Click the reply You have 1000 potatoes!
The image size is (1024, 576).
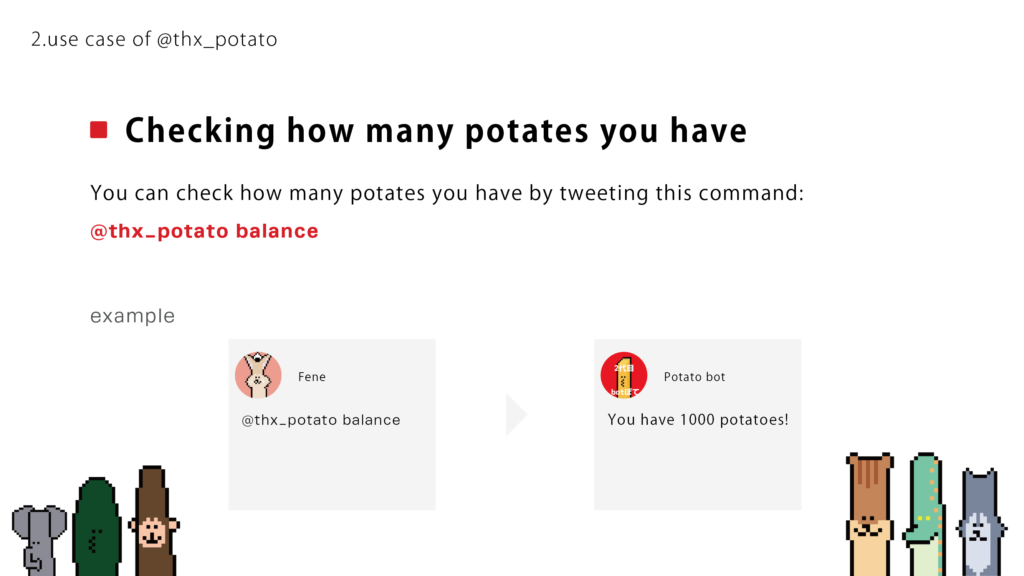click(x=698, y=420)
